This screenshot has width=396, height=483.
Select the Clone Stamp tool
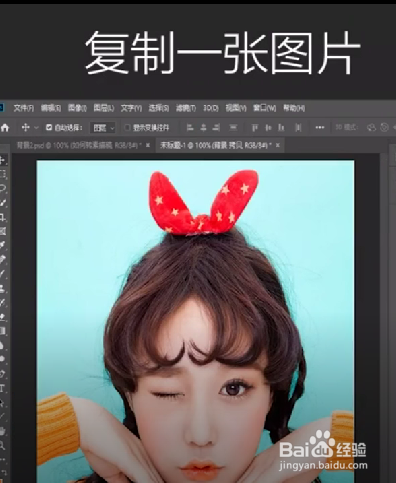[x=2, y=288]
